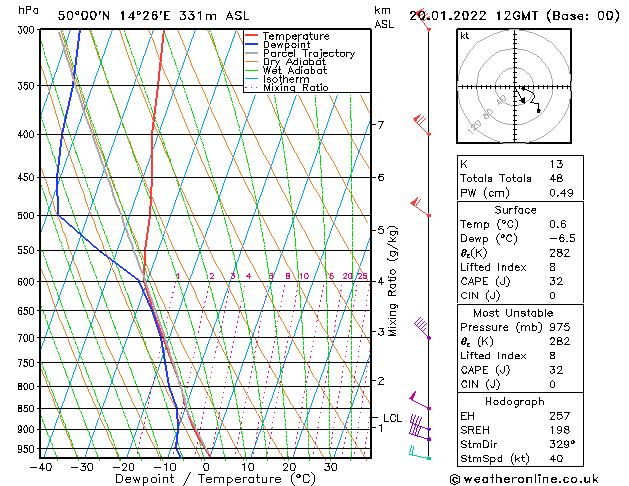Click the 300 hPa pressure label
Screen dimensions: 629x486
click(x=28, y=30)
